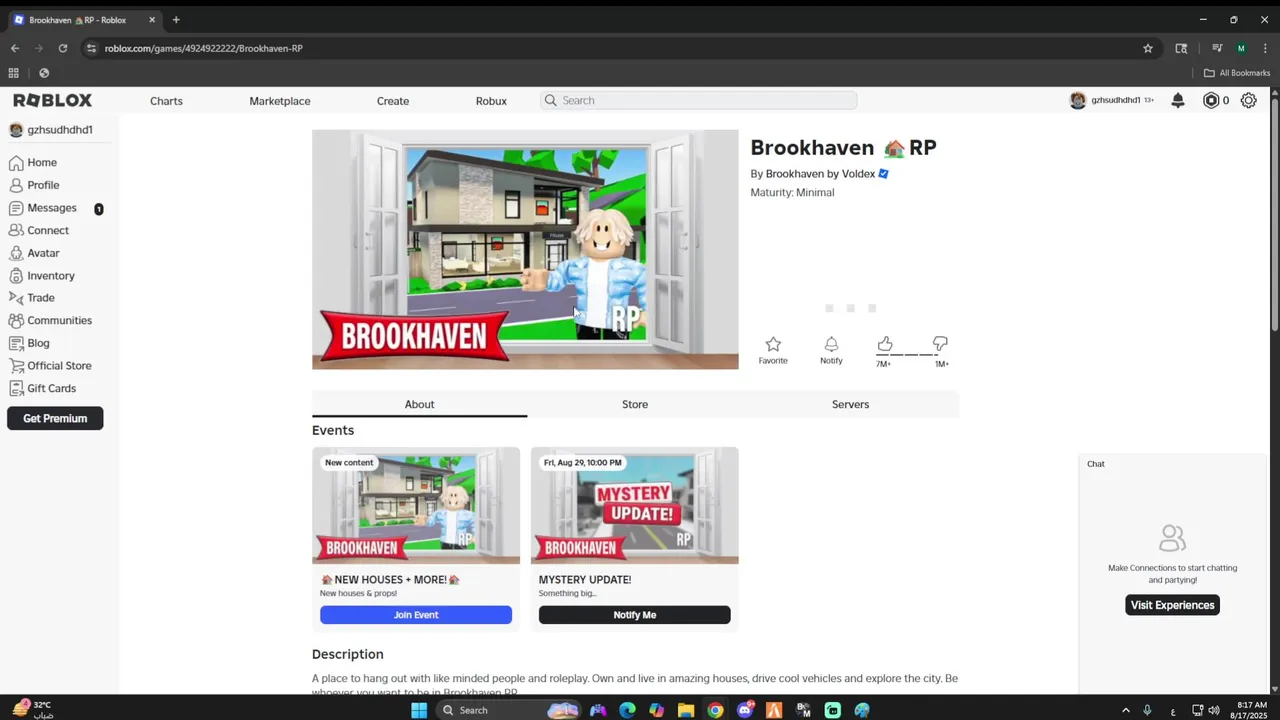Open Chrome apps grid in bookmarks bar
This screenshot has height=720, width=1280.
click(x=13, y=73)
